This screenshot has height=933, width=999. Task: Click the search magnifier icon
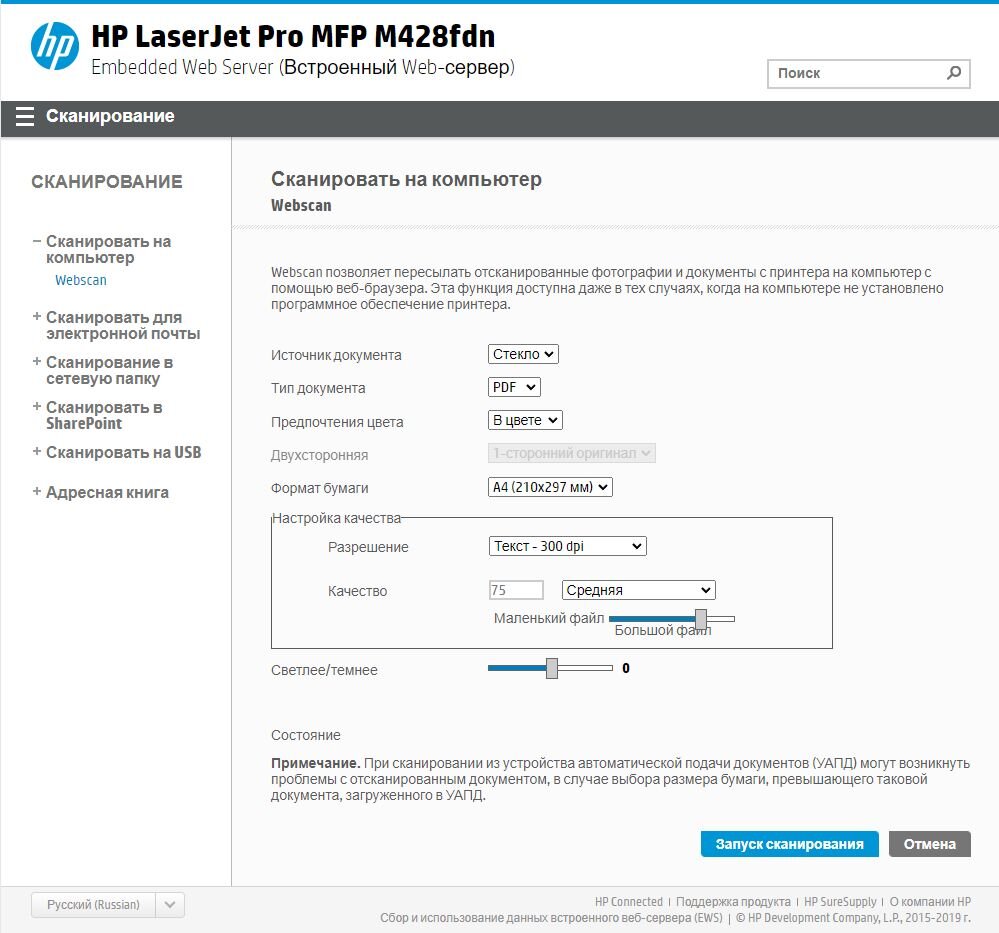pyautogui.click(x=954, y=73)
